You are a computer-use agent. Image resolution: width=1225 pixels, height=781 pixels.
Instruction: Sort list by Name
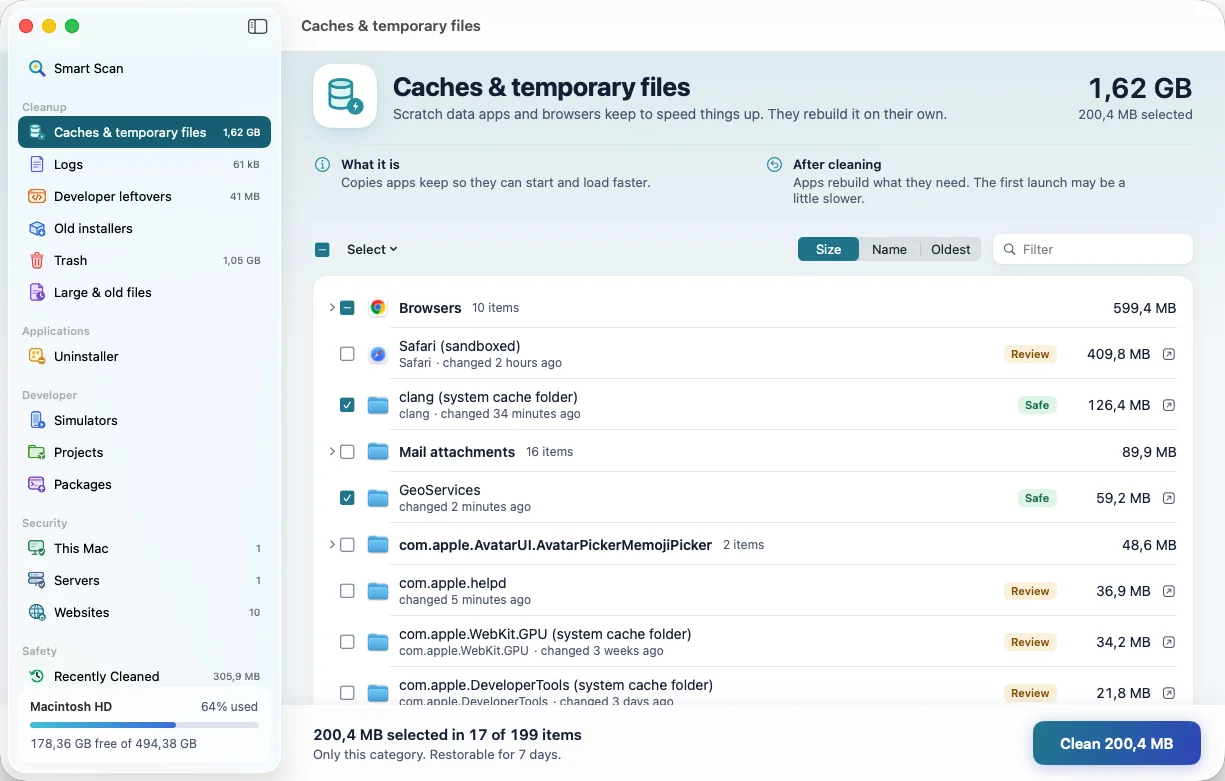pyautogui.click(x=889, y=249)
